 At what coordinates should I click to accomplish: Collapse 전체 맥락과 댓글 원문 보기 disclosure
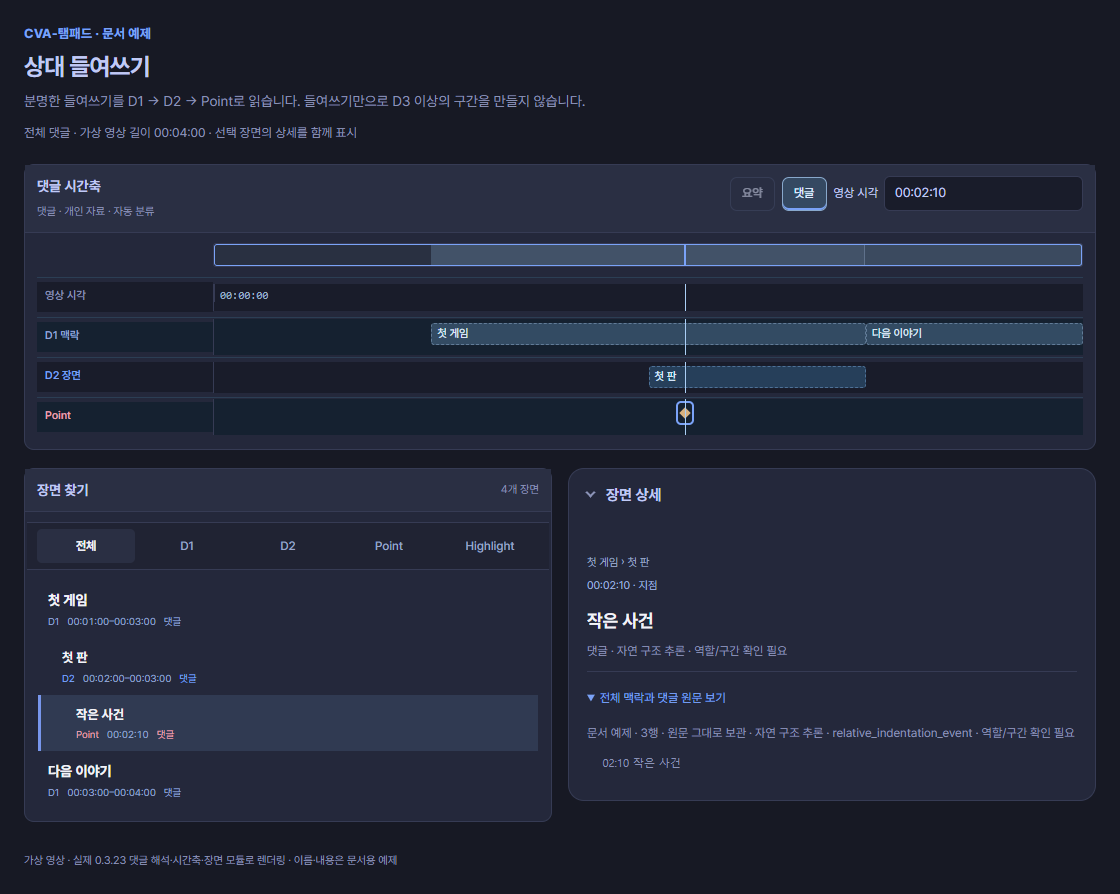656,698
